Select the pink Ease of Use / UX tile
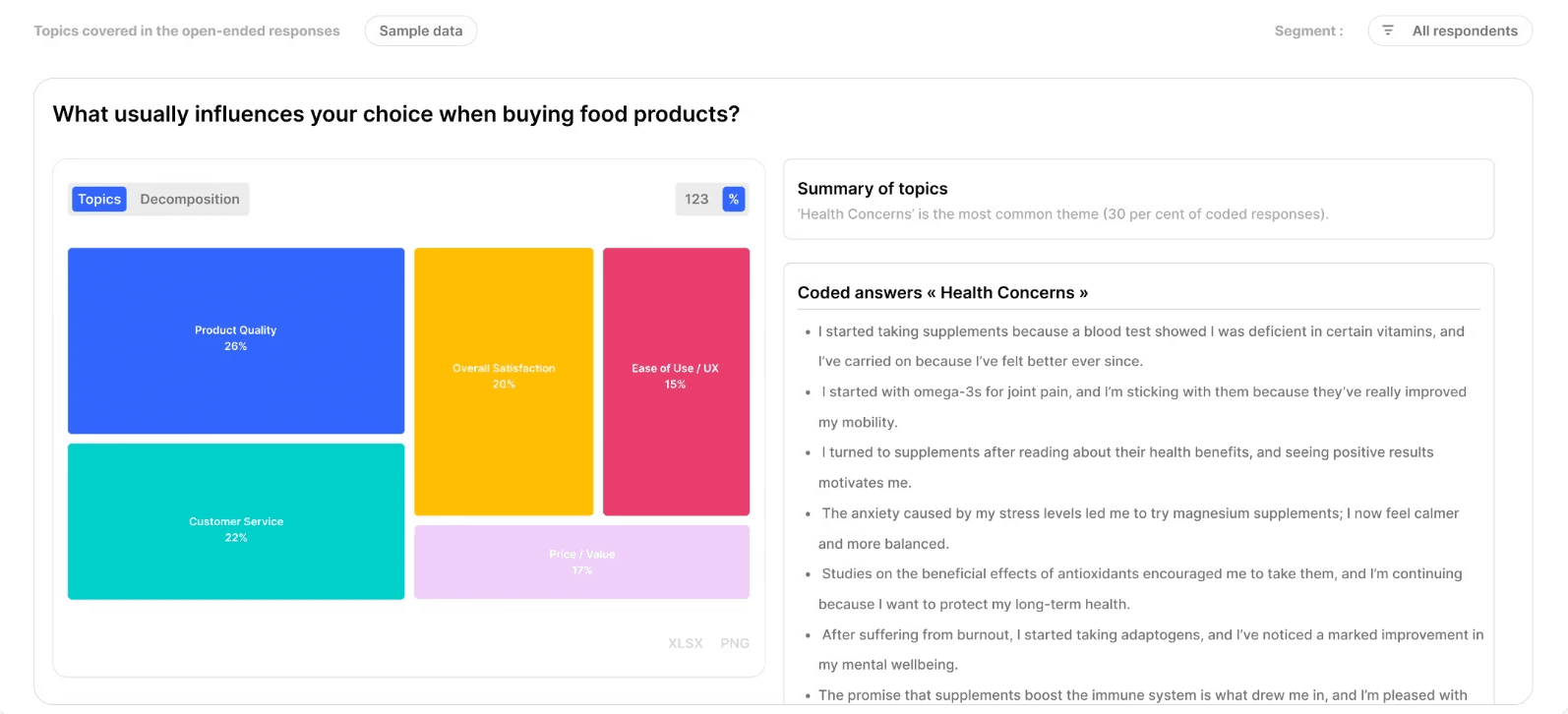Screen dimensions: 1568x714 (676, 382)
